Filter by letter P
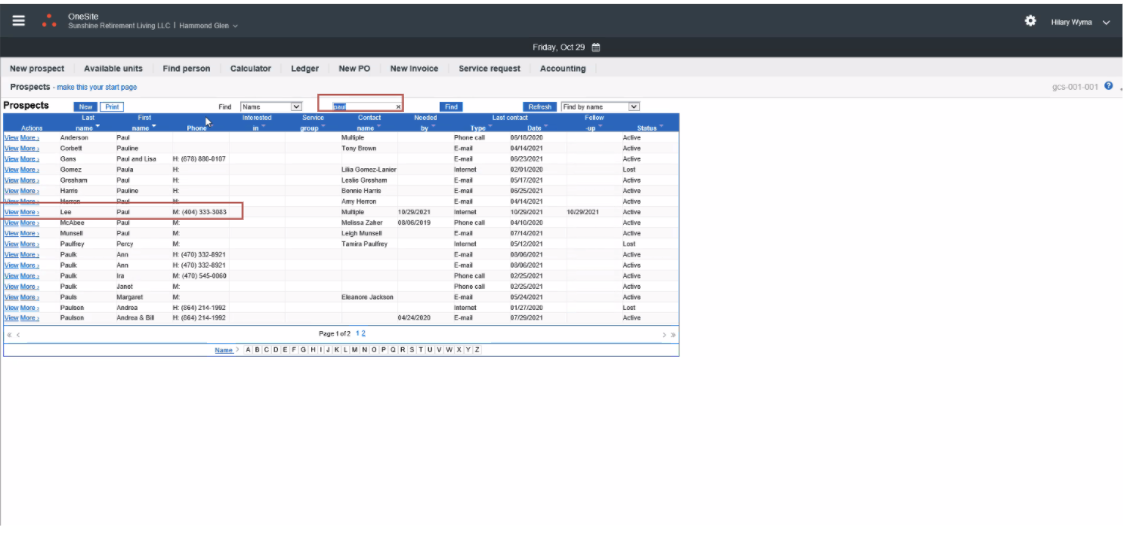Screen dimensions: 1124x560 tap(384, 350)
